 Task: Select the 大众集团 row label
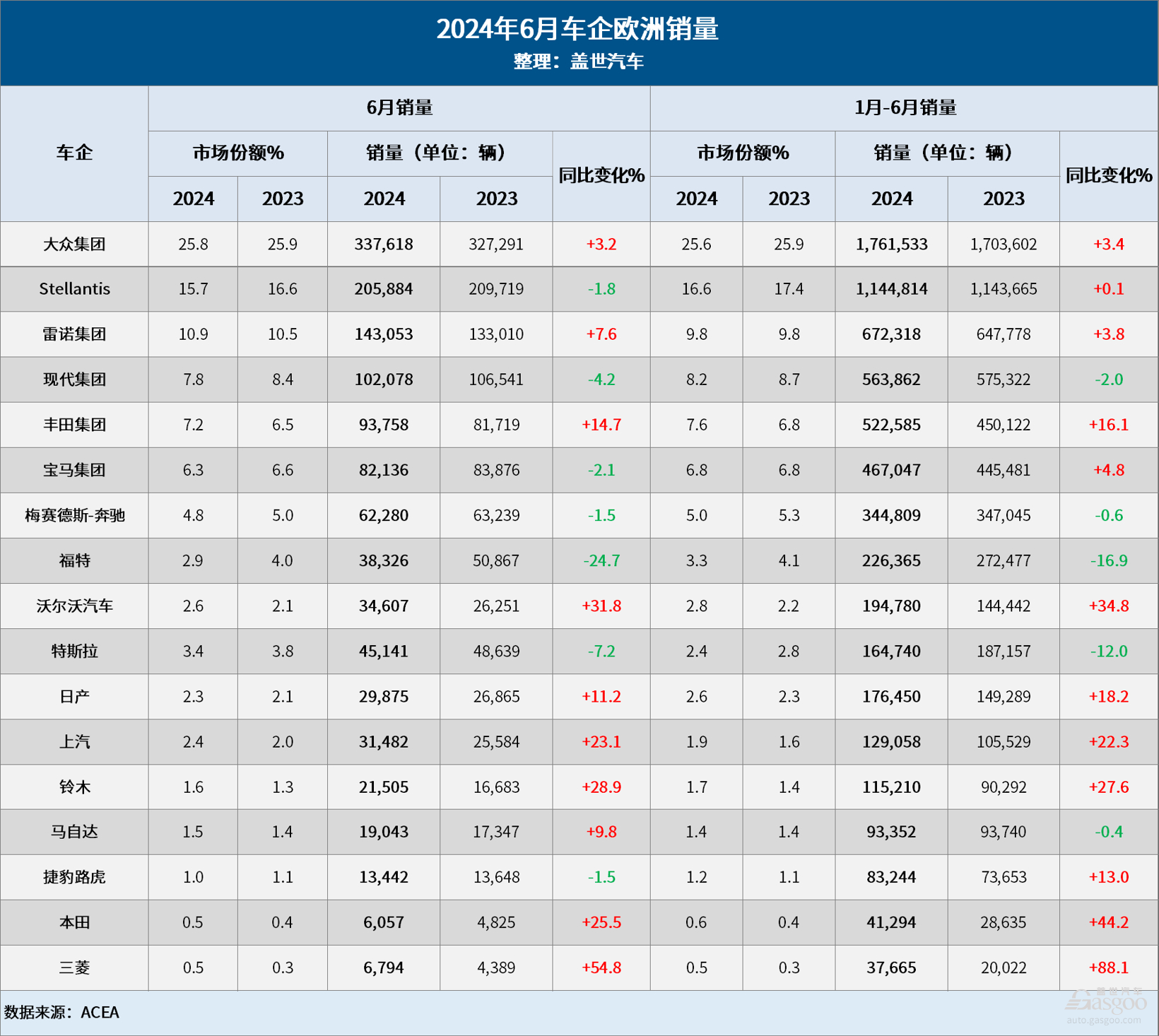pos(74,245)
